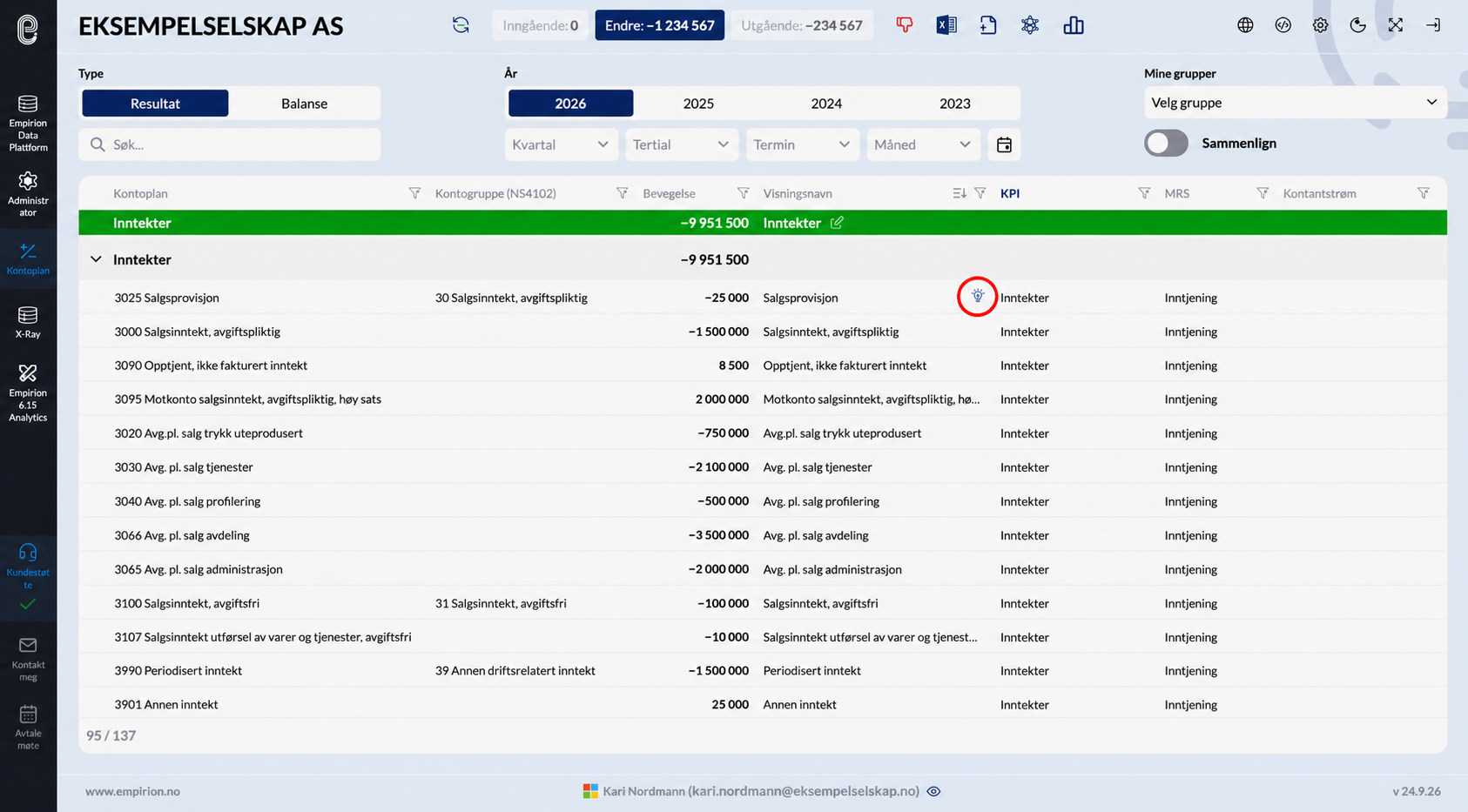Open the Måned dropdown
1468x812 pixels.
[x=923, y=144]
